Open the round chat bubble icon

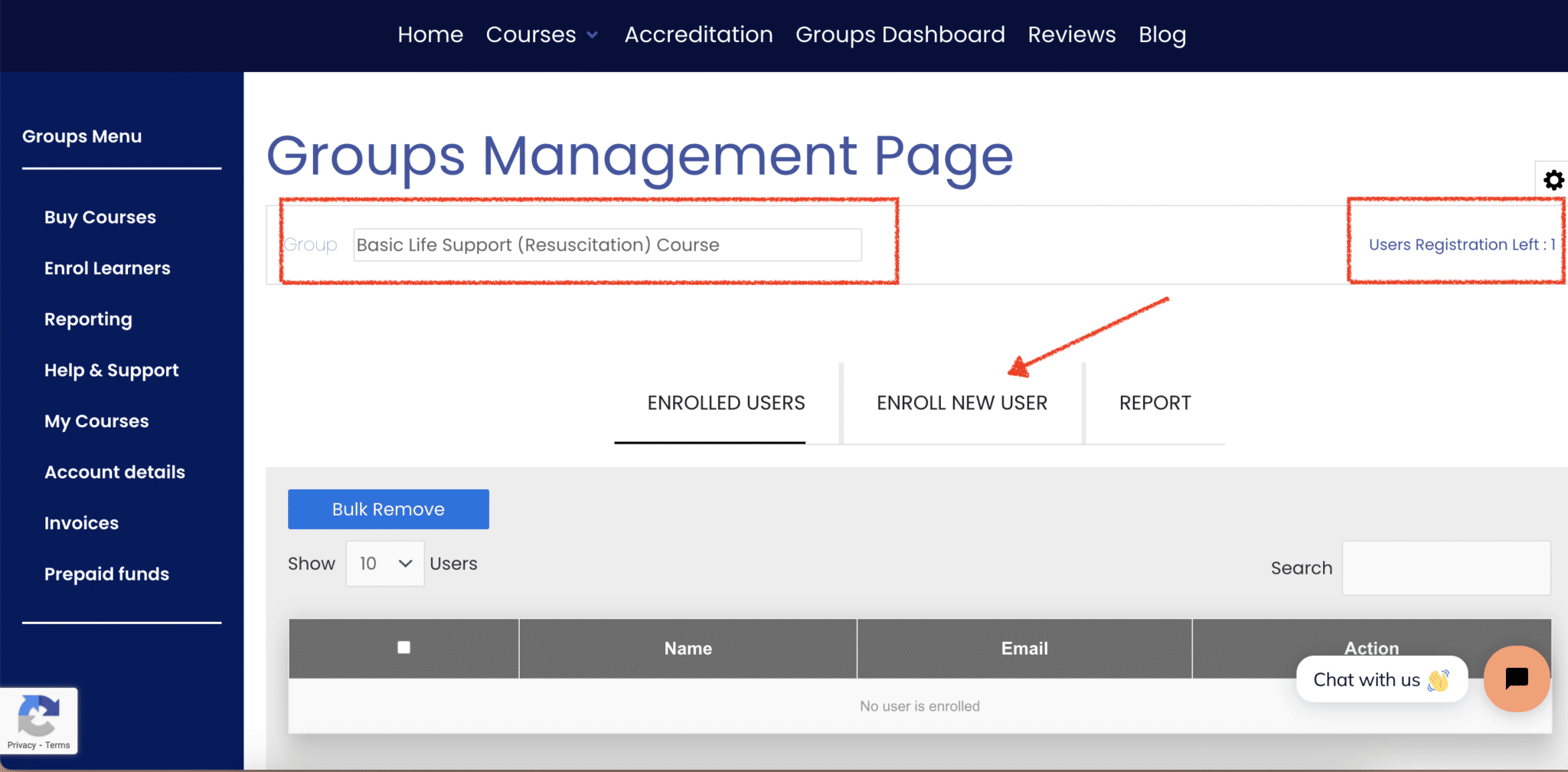1516,679
